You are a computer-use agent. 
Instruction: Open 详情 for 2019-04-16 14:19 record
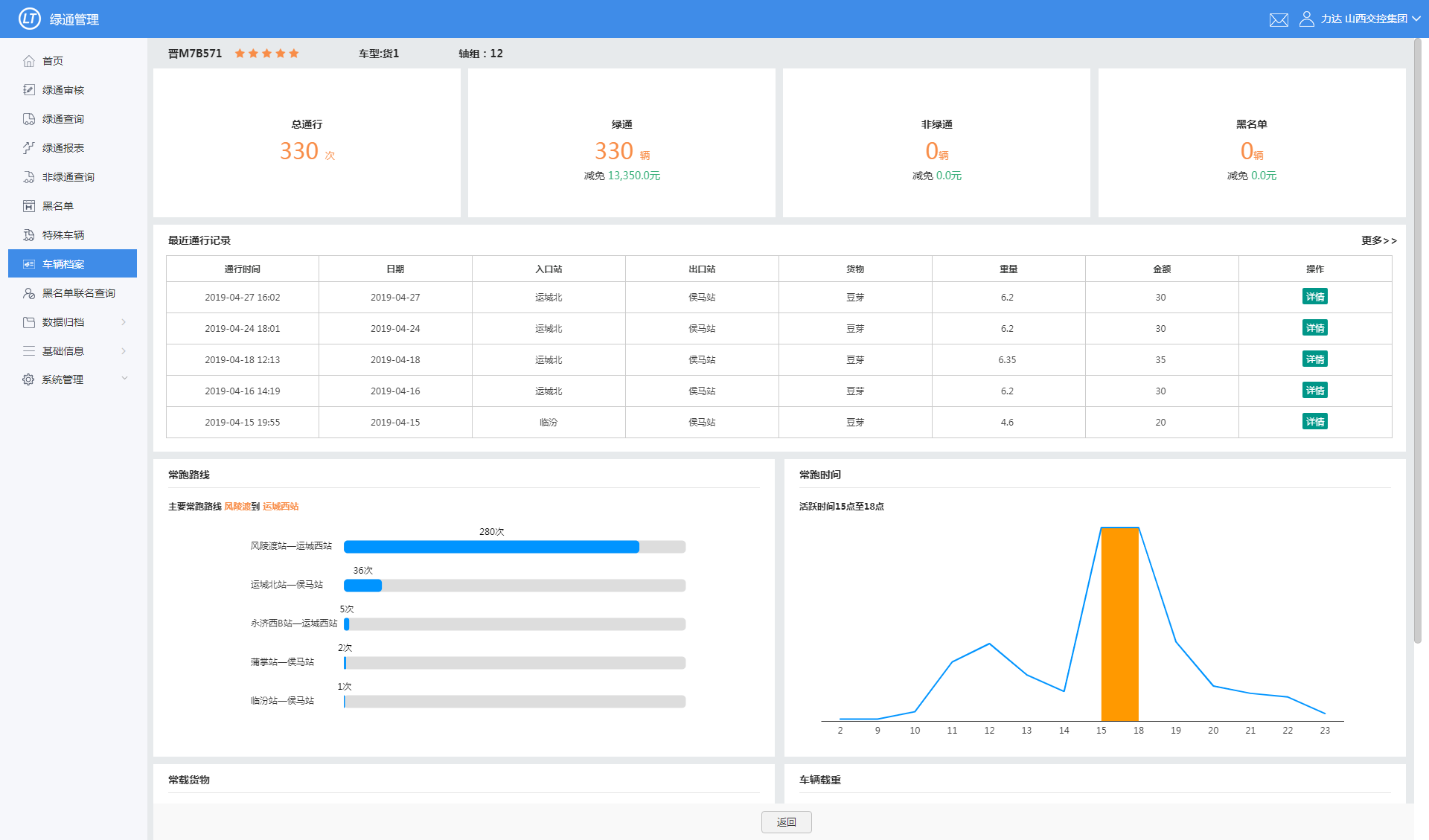[x=1314, y=391]
